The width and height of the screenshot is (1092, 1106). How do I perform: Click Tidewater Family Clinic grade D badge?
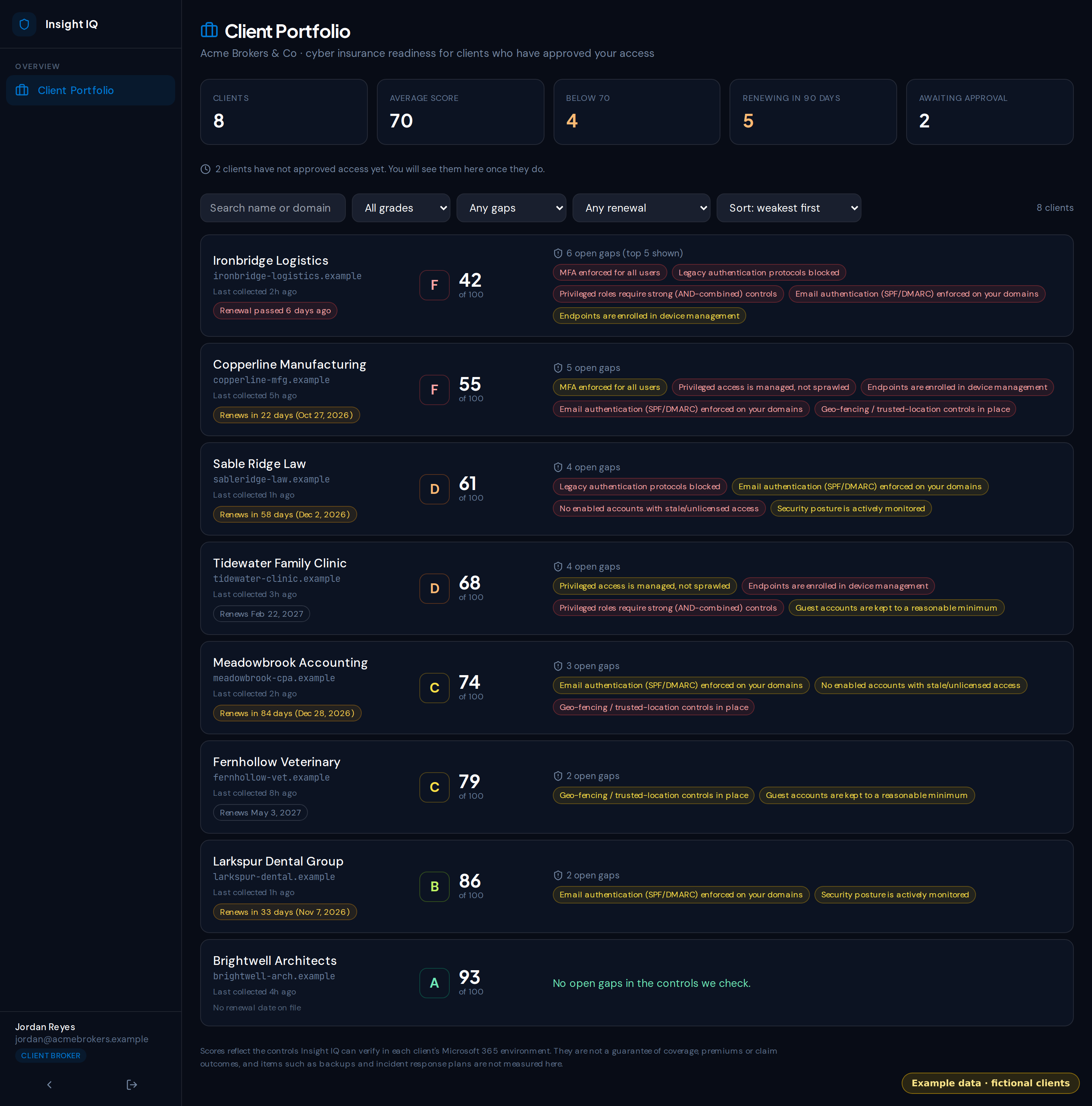pos(435,589)
